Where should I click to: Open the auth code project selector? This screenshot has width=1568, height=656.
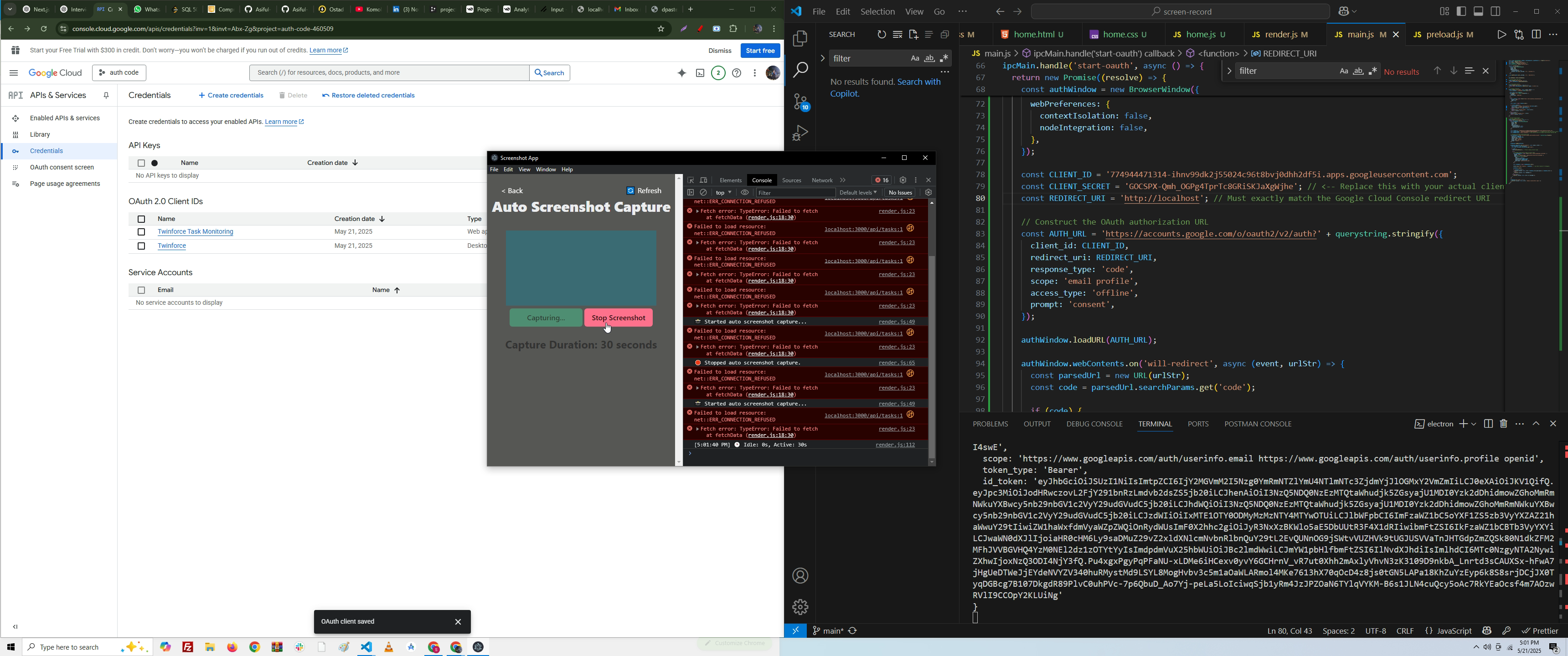click(x=119, y=73)
